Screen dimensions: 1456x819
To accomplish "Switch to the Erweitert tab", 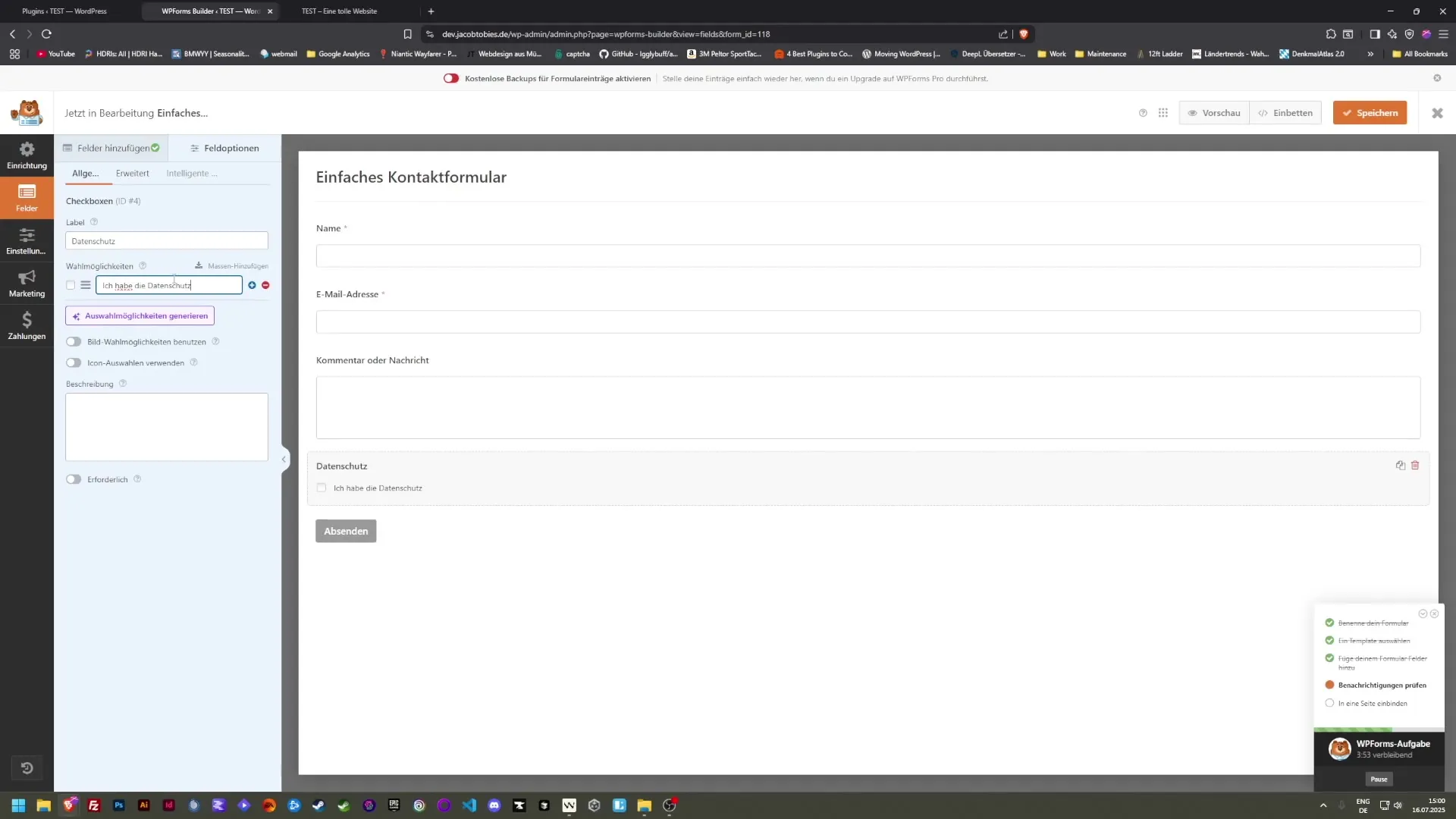I will click(132, 174).
